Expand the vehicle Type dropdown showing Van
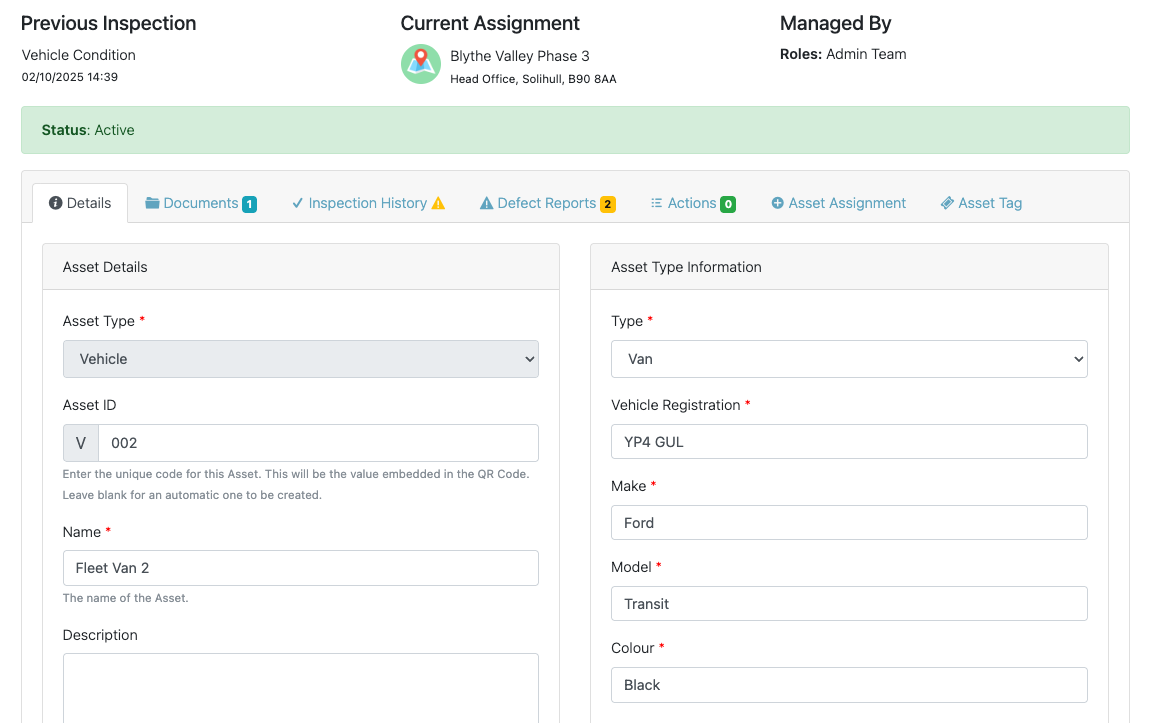Screen dimensions: 1155x723 pos(848,359)
